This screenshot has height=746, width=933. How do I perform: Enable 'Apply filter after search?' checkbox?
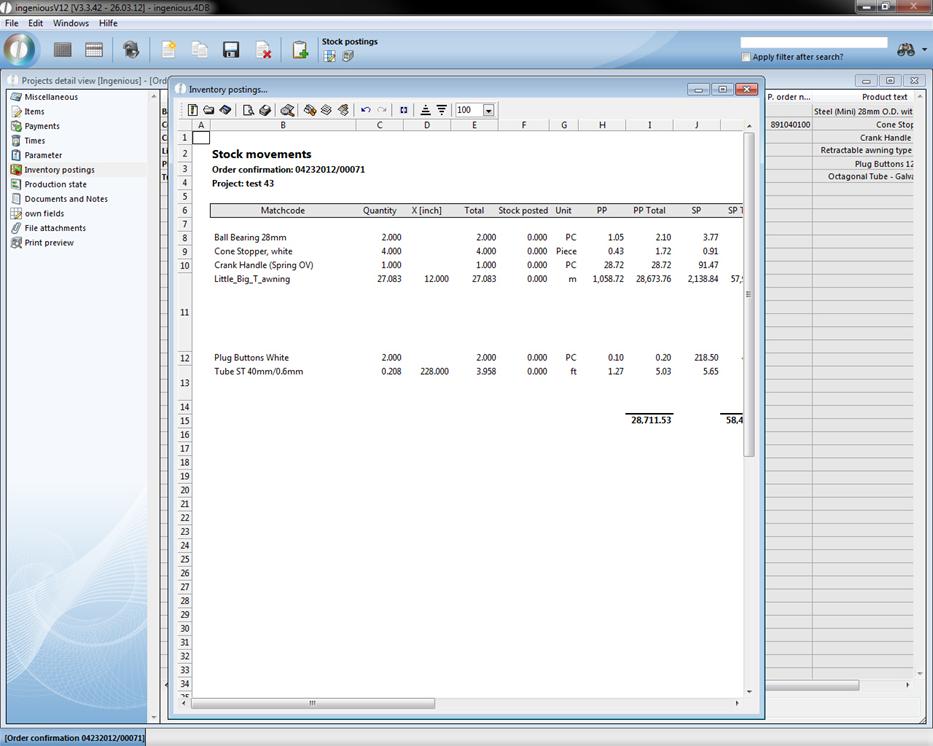coord(746,57)
